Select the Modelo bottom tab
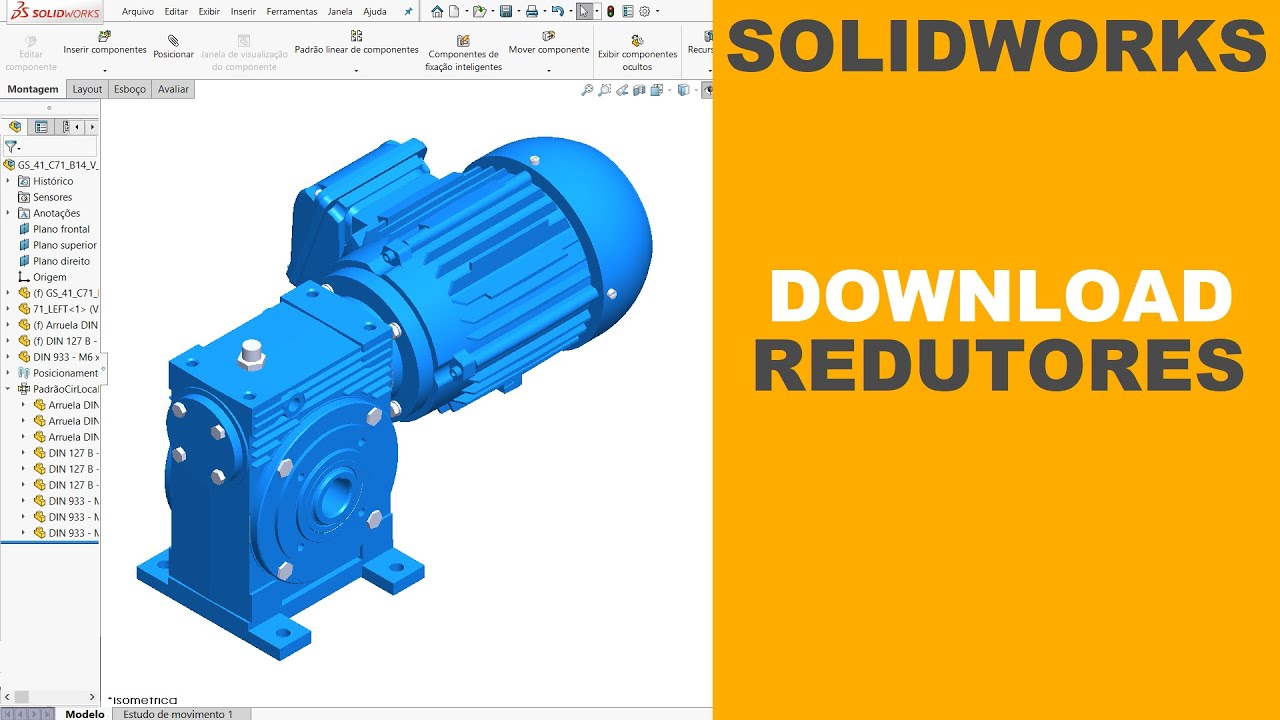The height and width of the screenshot is (720, 1280). [x=85, y=714]
